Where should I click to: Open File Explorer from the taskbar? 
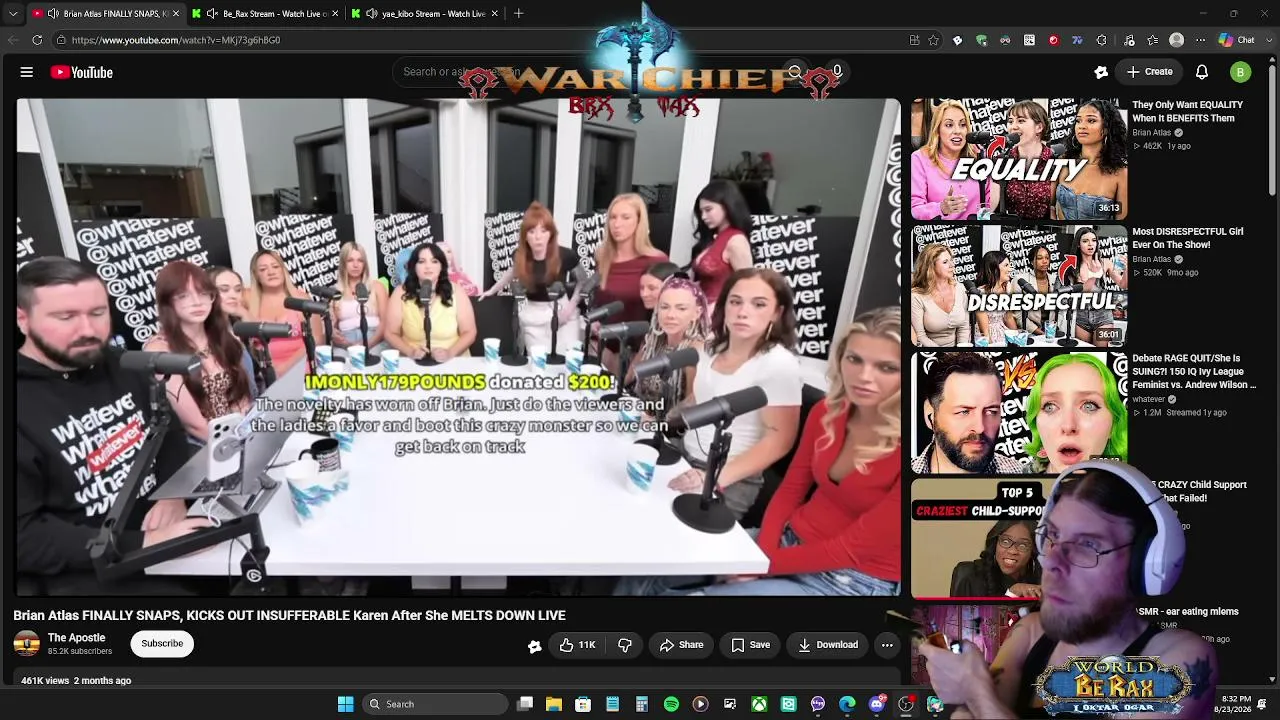(554, 704)
